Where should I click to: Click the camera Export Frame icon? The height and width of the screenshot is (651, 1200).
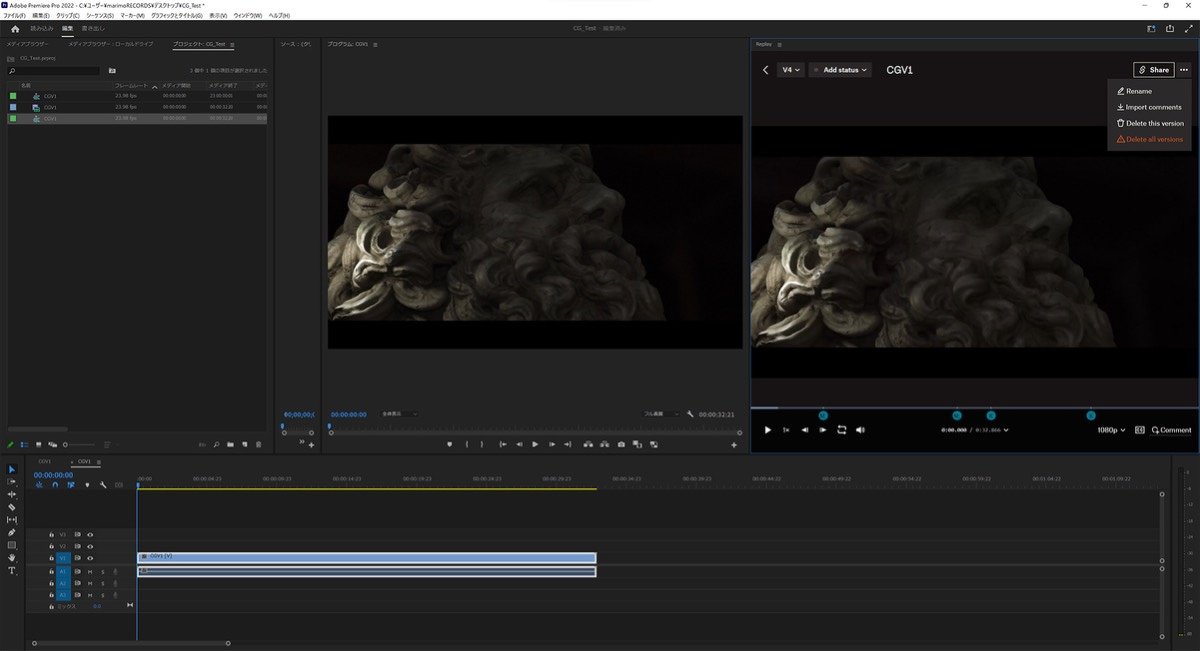pyautogui.click(x=621, y=444)
